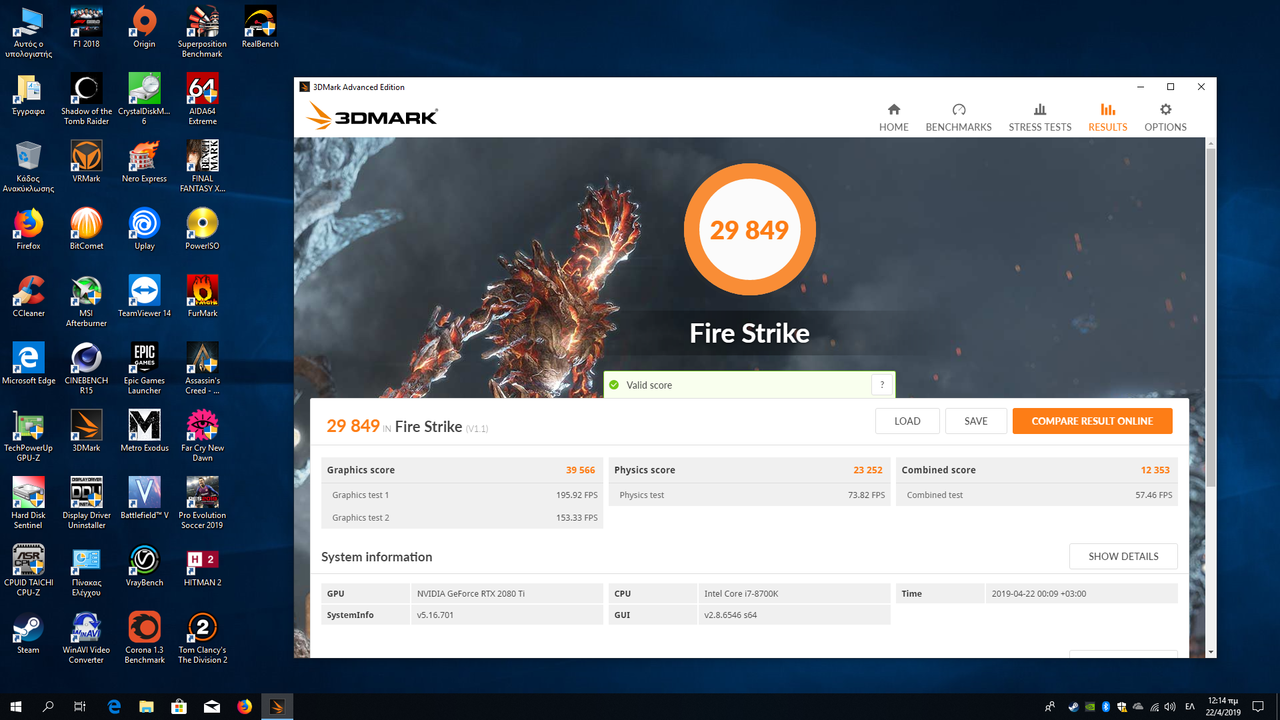Screen dimensions: 1280x720
Task: Click the CrystalDiskMark 6 icon
Action: (144, 99)
